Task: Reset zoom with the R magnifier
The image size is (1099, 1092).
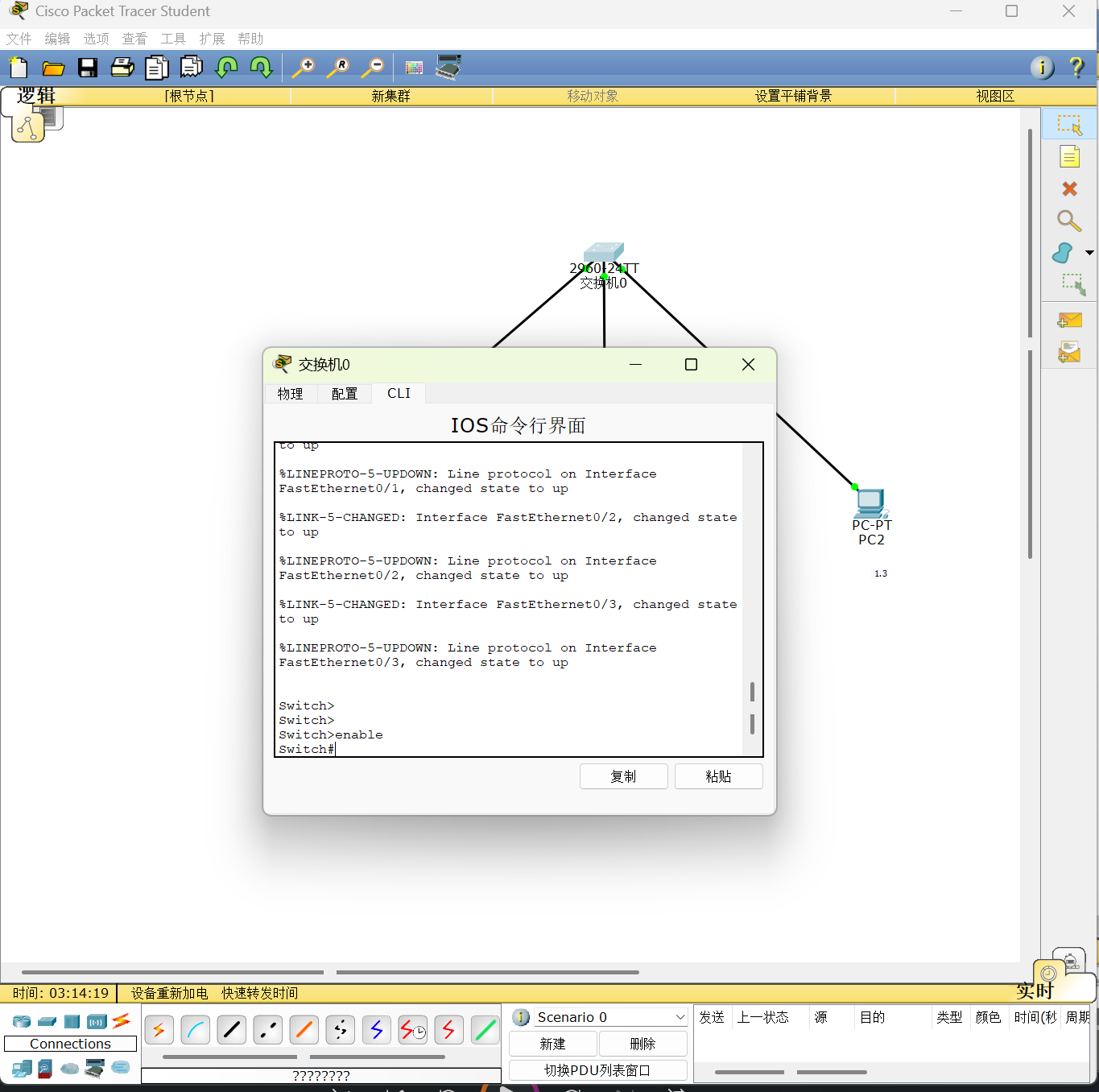Action: [x=338, y=68]
